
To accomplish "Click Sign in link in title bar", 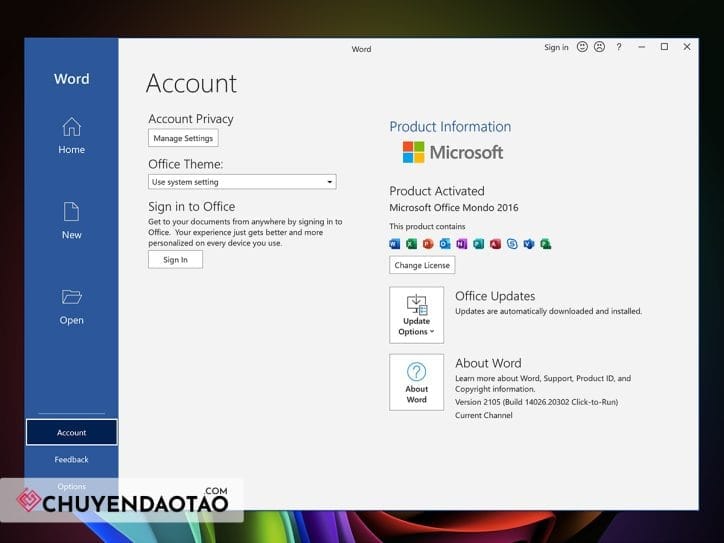I will click(556, 47).
